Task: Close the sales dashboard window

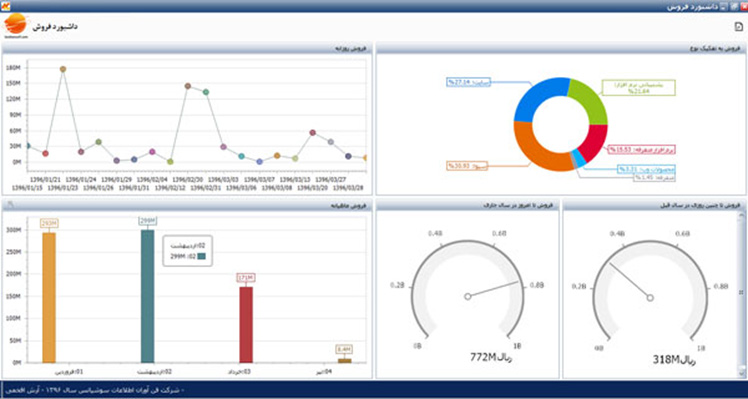Action: click(x=743, y=6)
